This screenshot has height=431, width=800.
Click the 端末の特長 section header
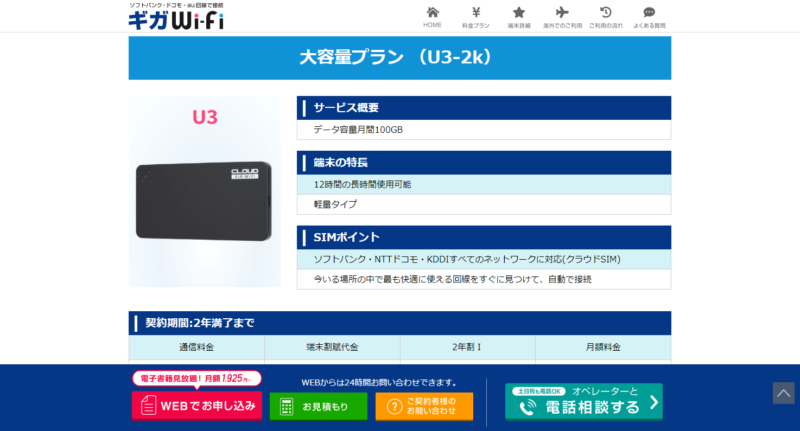click(x=484, y=163)
